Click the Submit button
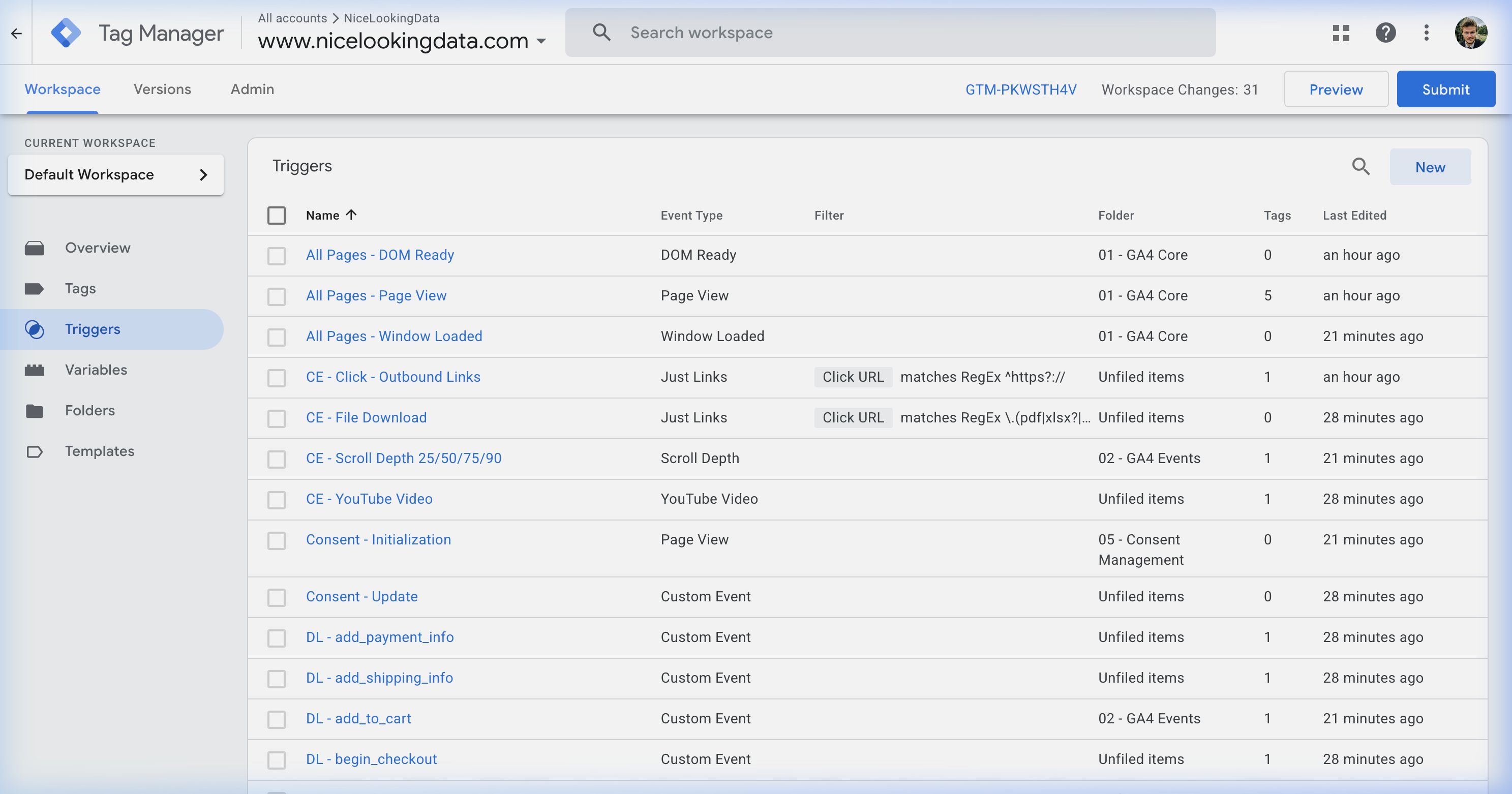This screenshot has height=794, width=1512. [x=1446, y=89]
